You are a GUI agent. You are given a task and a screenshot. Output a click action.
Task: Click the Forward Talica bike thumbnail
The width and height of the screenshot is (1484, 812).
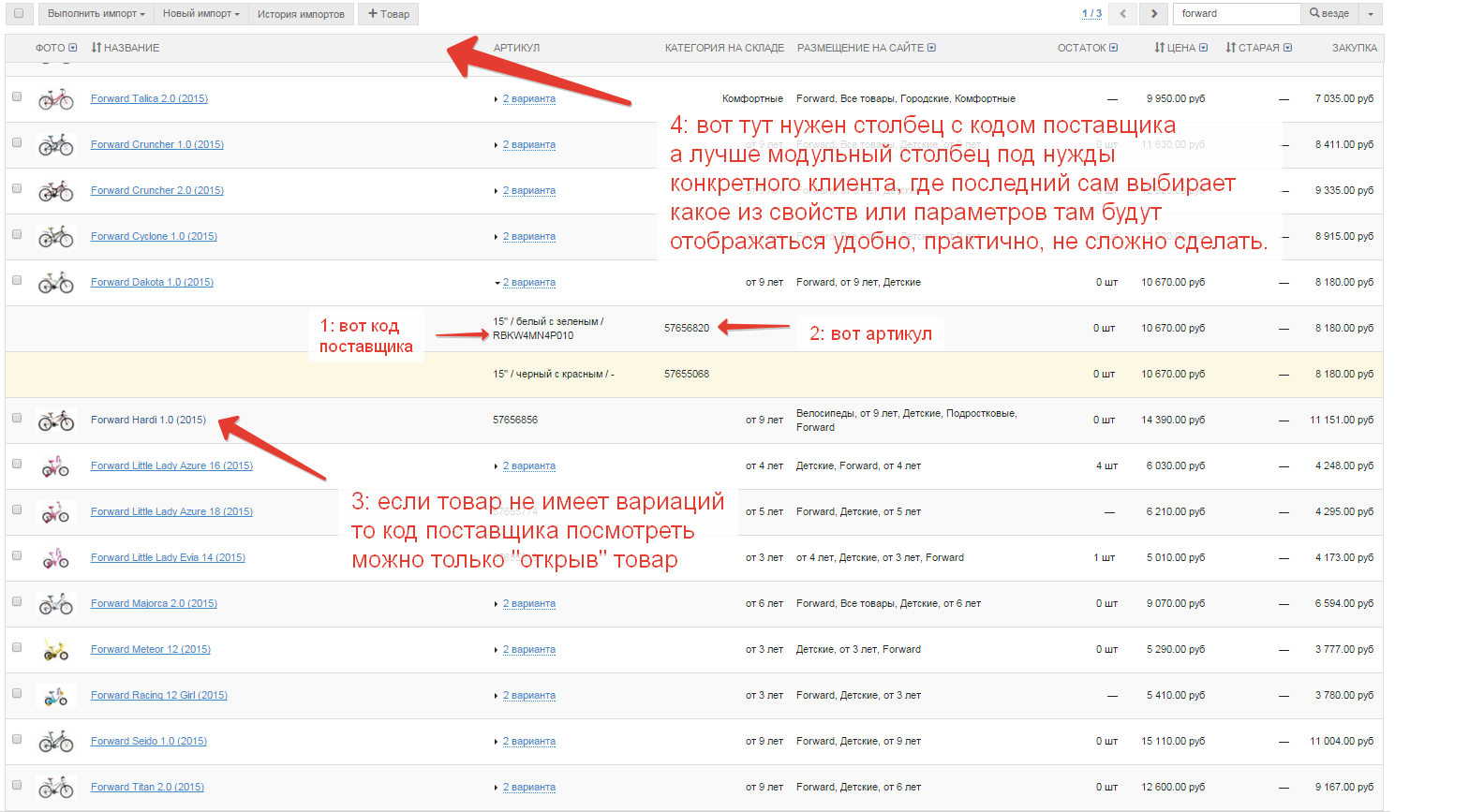coord(55,98)
